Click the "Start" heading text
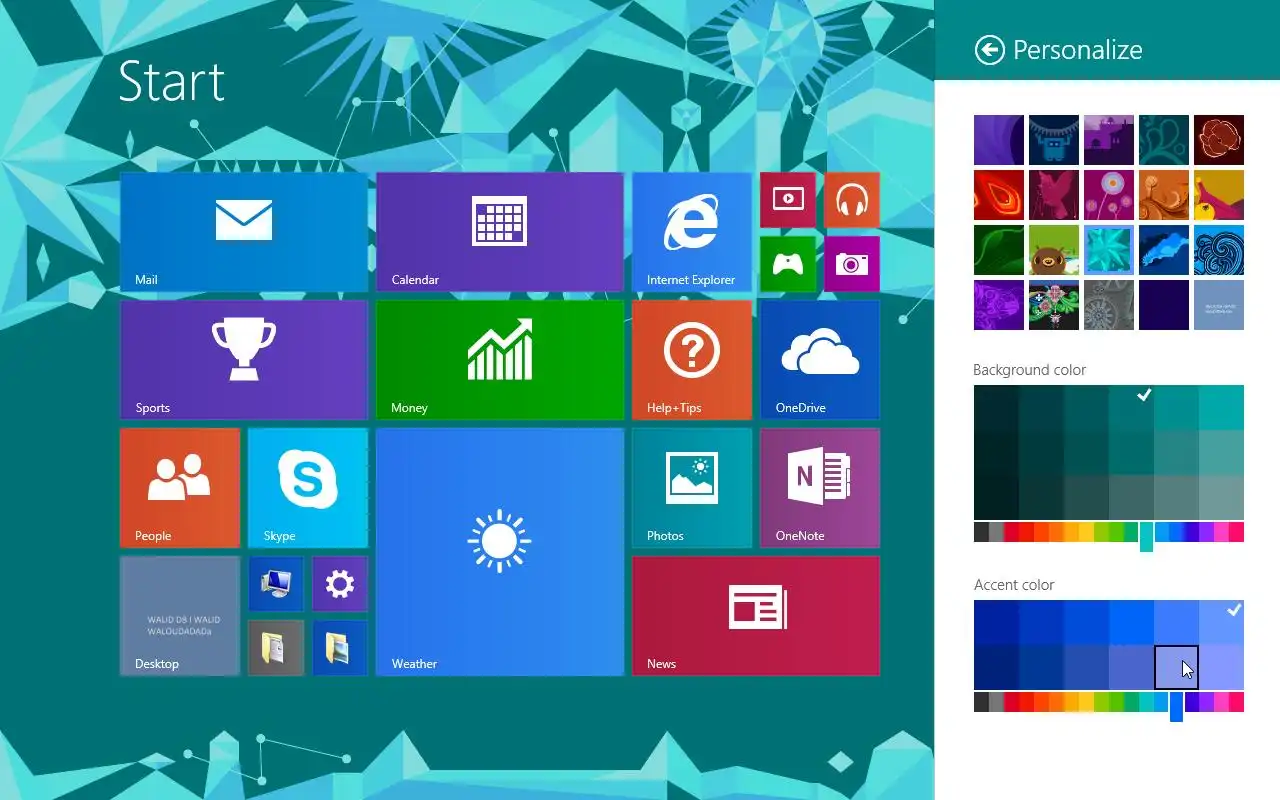 (172, 81)
